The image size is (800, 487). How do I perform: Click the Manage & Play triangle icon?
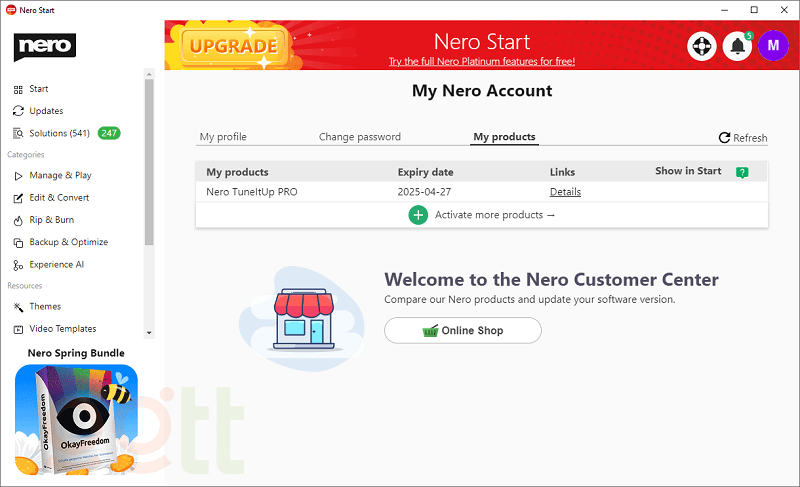(18, 176)
